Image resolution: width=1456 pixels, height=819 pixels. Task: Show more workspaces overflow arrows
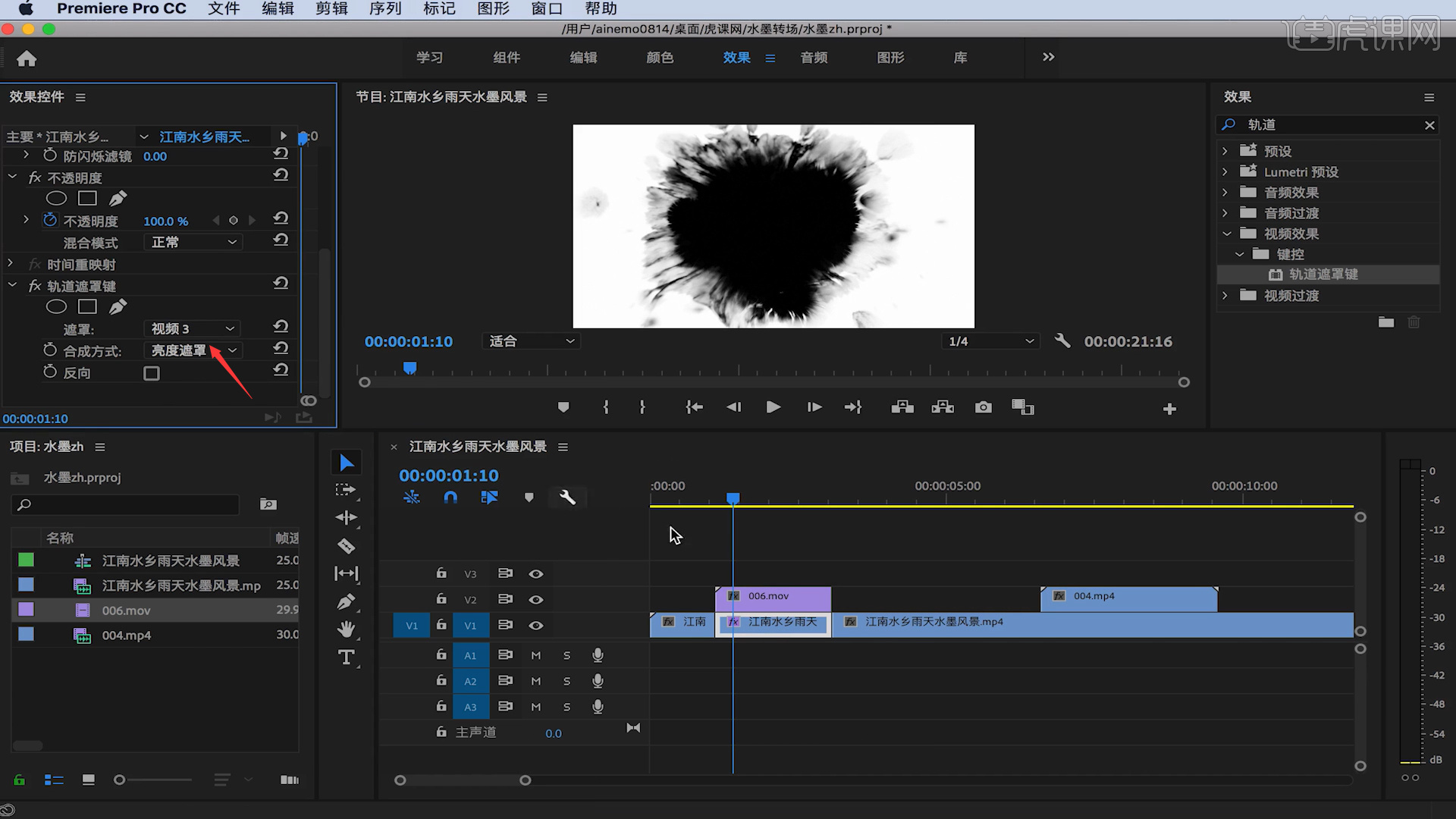1048,57
